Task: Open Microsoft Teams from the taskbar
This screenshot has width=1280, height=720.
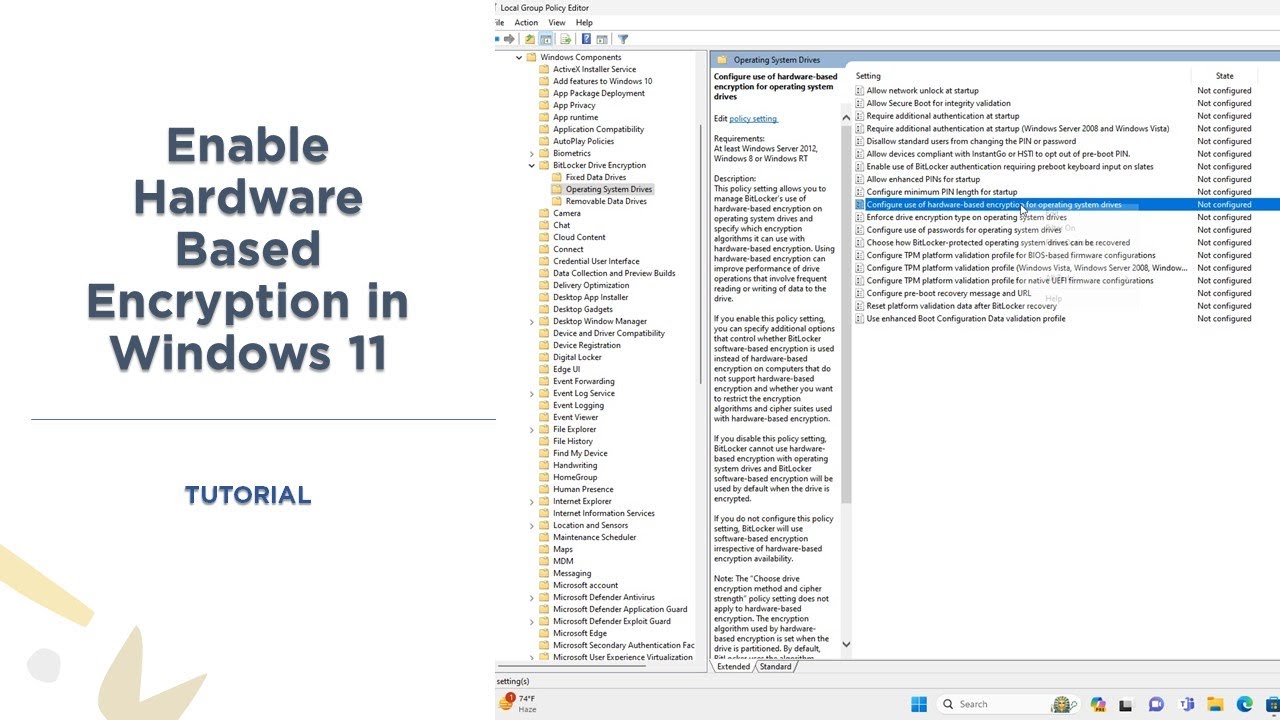Action: point(1187,704)
